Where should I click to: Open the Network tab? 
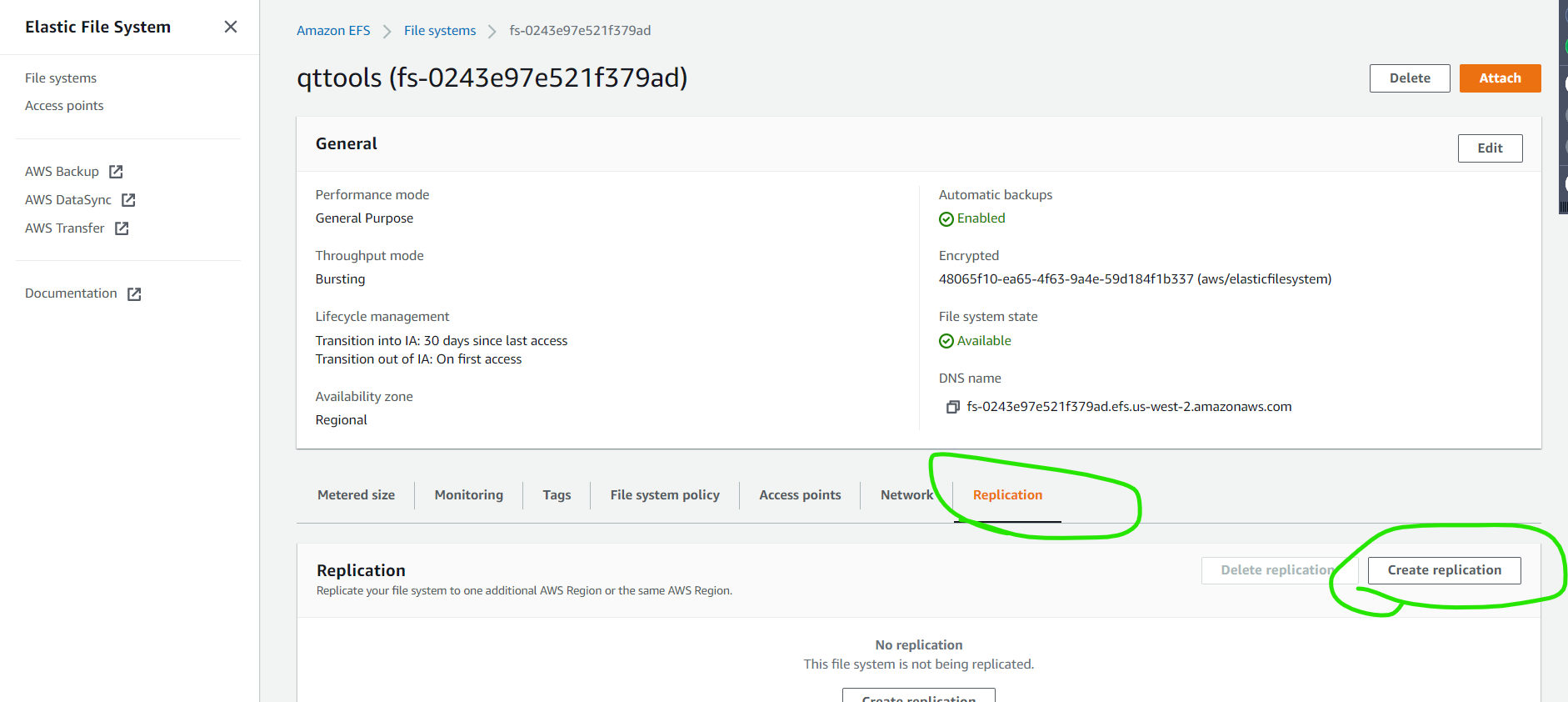[x=906, y=495]
